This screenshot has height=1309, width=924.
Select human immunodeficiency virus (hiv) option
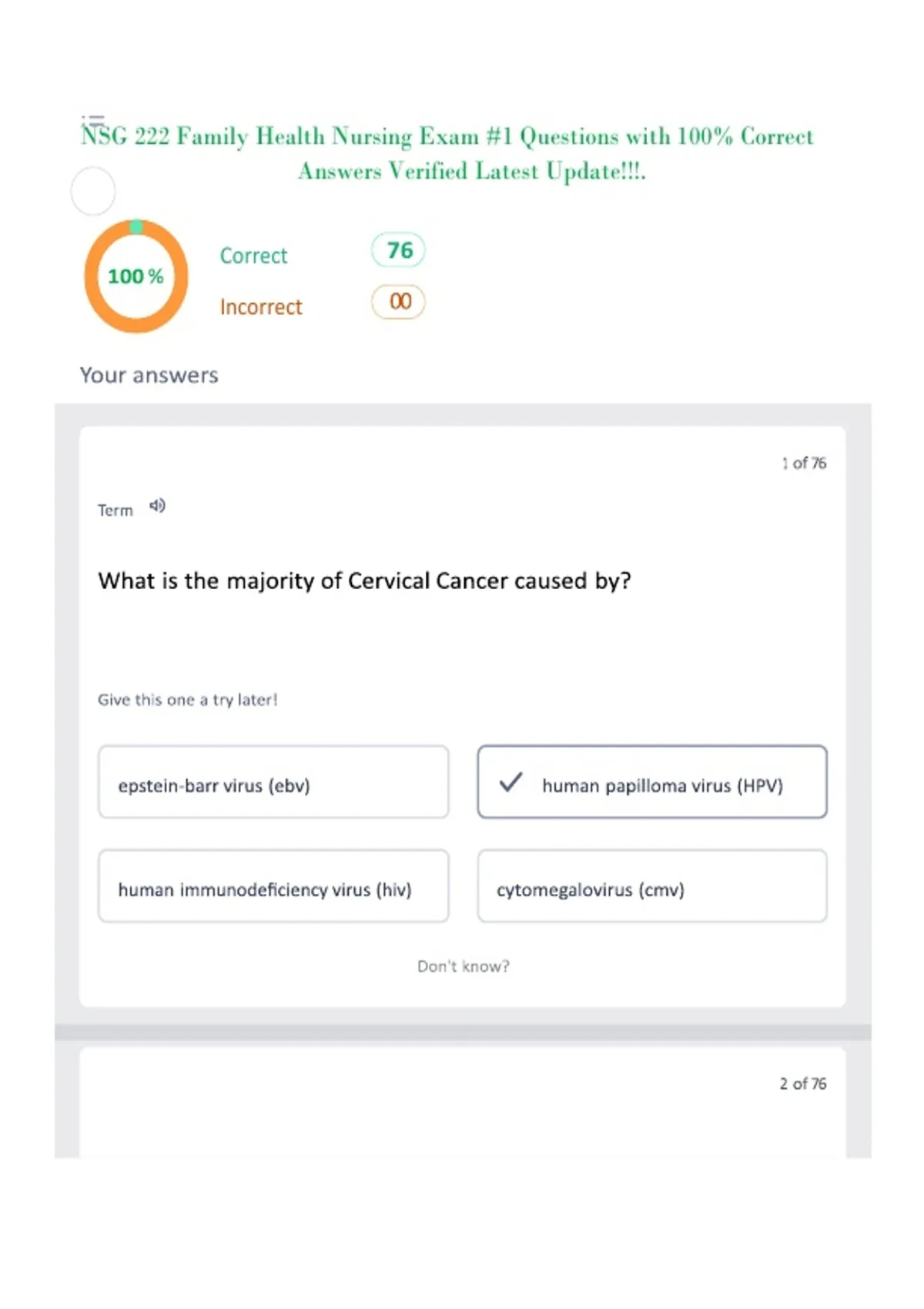coord(273,886)
